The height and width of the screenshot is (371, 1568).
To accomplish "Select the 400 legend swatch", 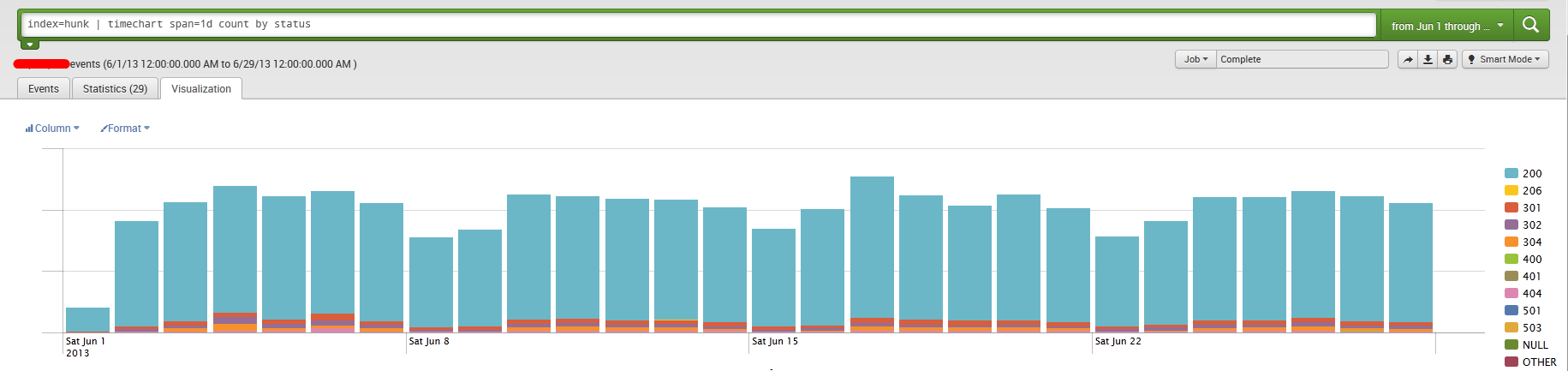I will [x=1511, y=259].
